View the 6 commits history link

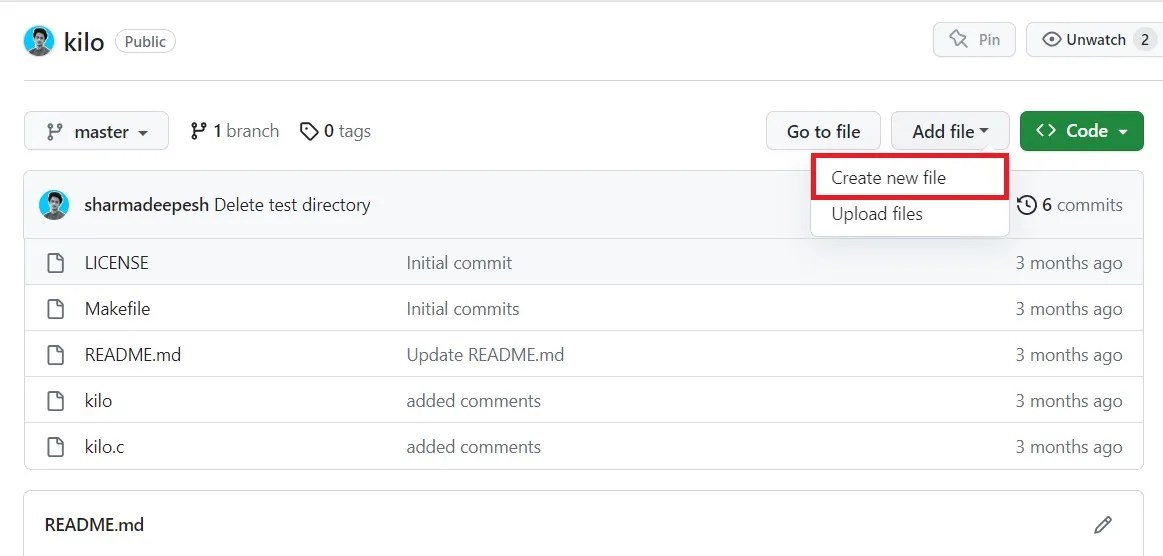[x=1070, y=205]
